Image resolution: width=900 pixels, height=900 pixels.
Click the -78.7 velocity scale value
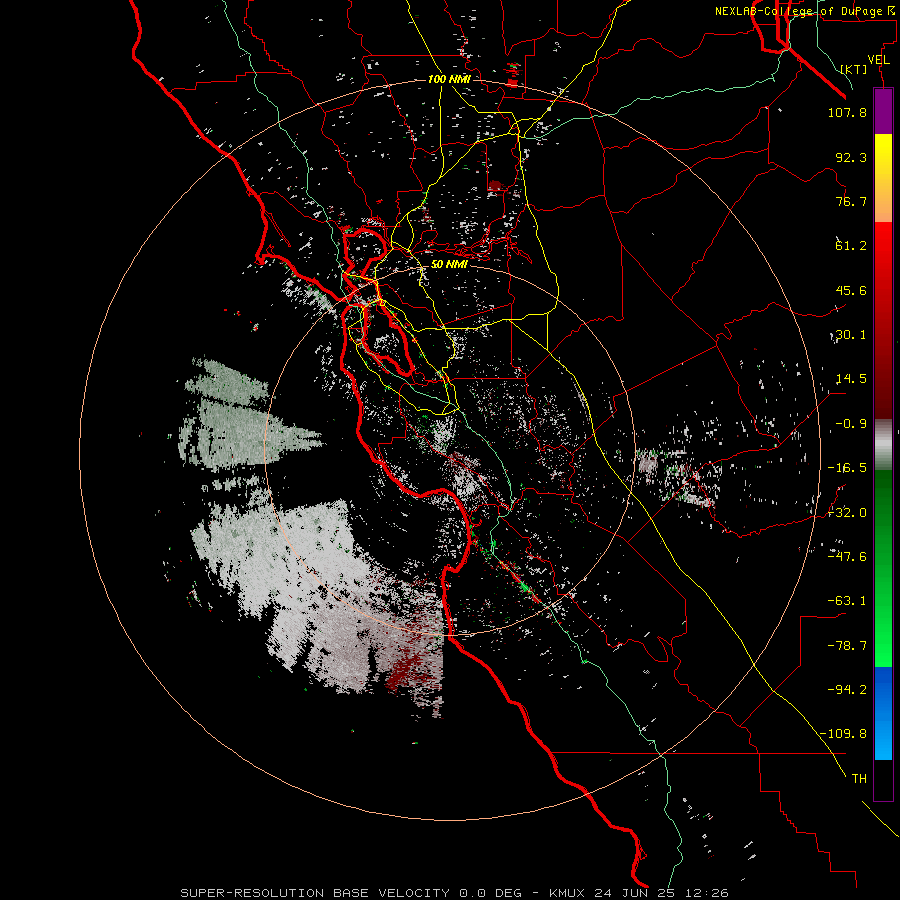pos(847,646)
